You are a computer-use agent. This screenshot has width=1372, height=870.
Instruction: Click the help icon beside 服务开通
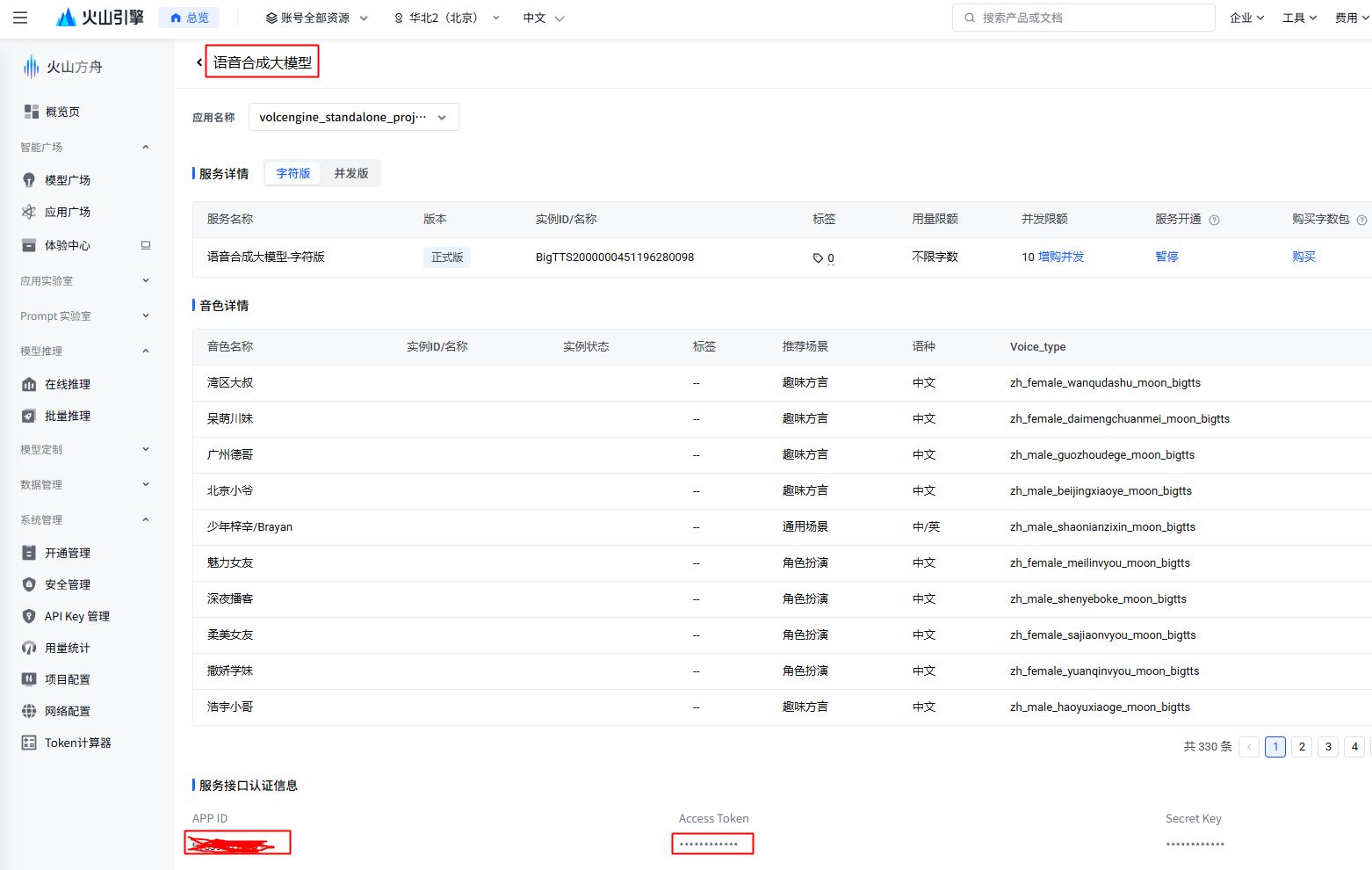click(1214, 220)
